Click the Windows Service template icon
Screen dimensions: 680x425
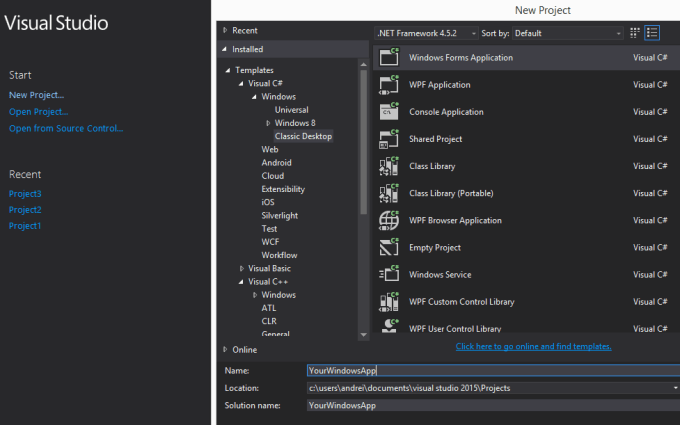click(389, 275)
